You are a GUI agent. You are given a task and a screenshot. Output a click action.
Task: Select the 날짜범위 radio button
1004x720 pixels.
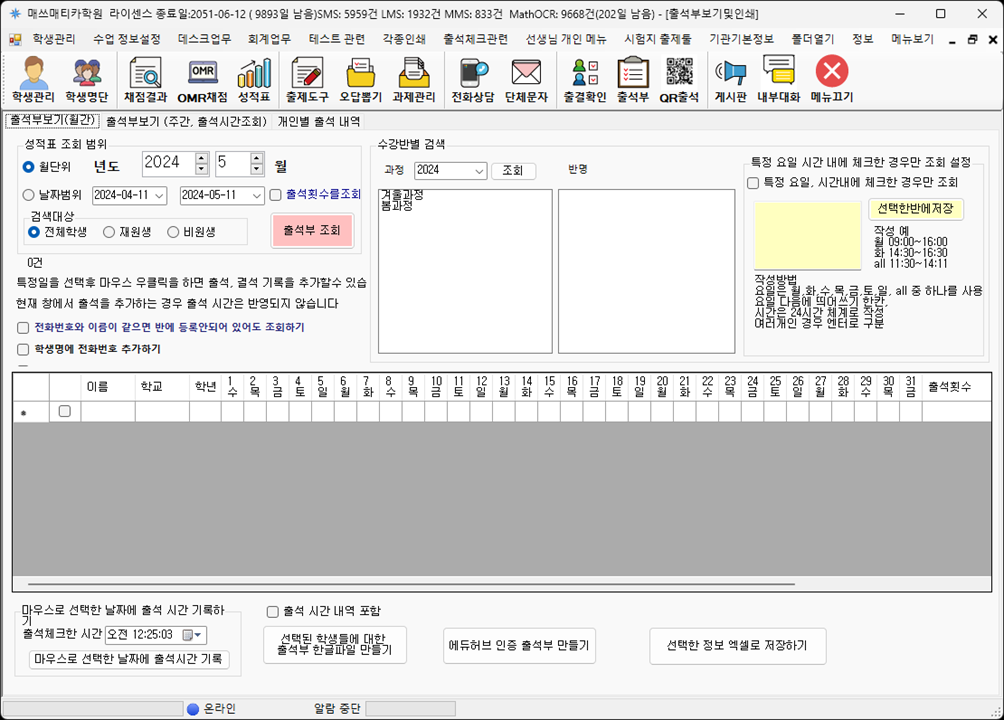point(29,195)
